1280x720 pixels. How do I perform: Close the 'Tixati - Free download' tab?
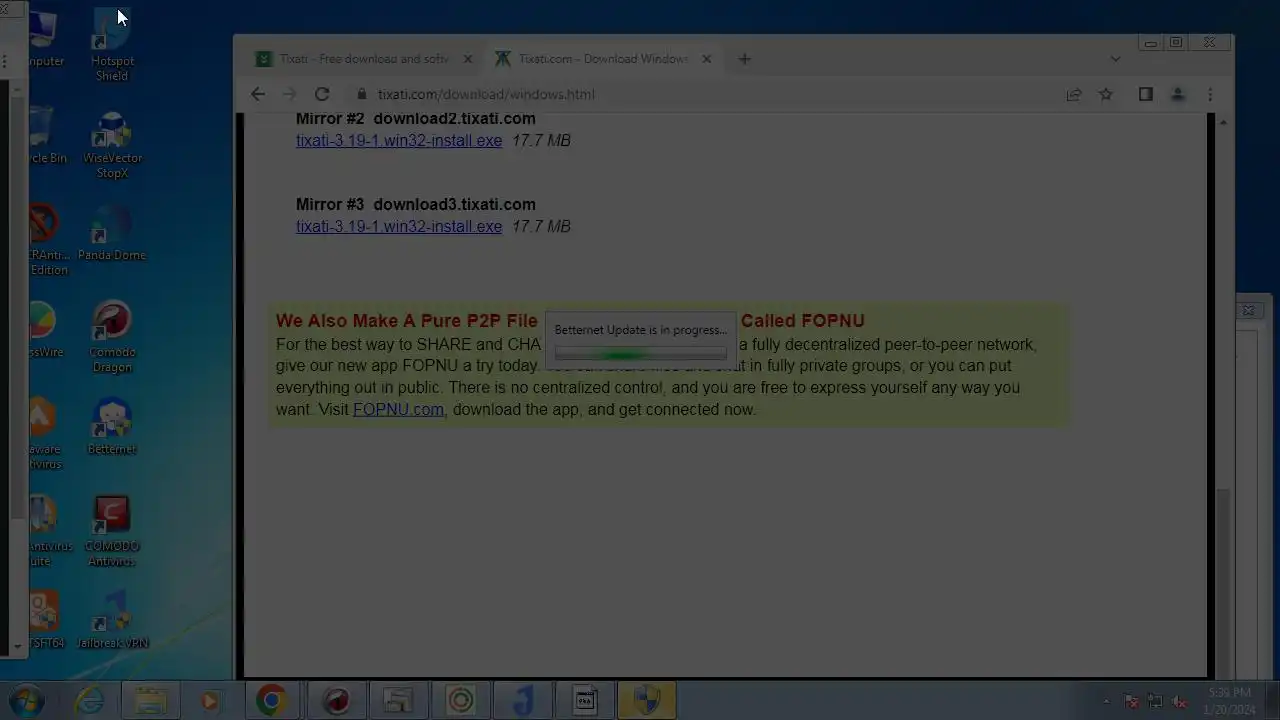coord(467,59)
